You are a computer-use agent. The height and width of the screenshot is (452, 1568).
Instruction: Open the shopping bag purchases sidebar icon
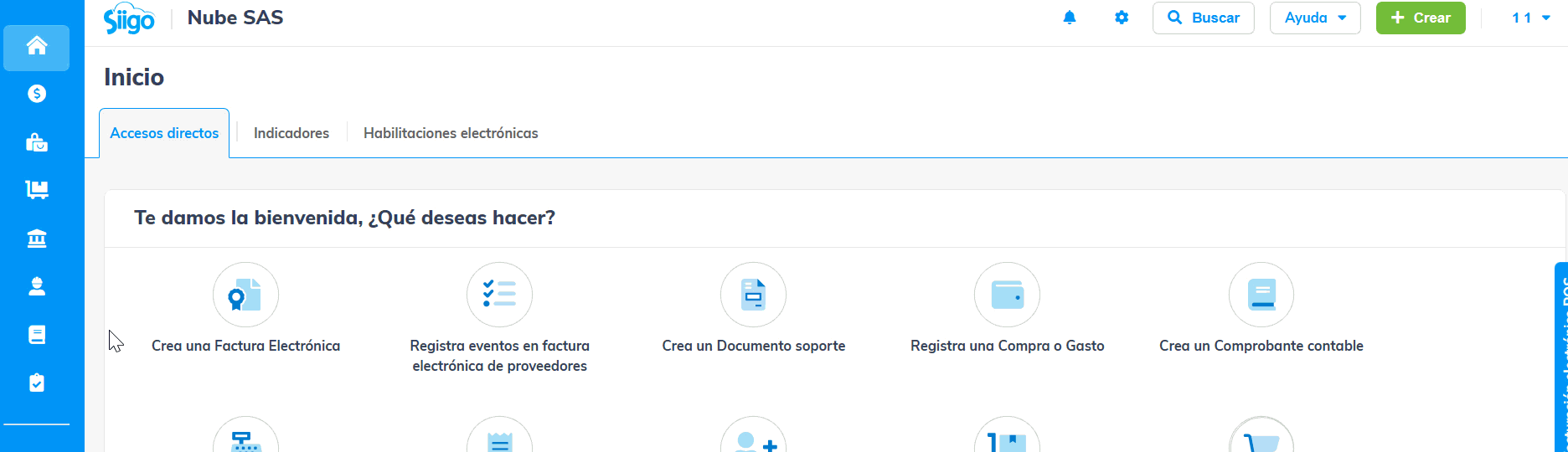click(x=37, y=142)
